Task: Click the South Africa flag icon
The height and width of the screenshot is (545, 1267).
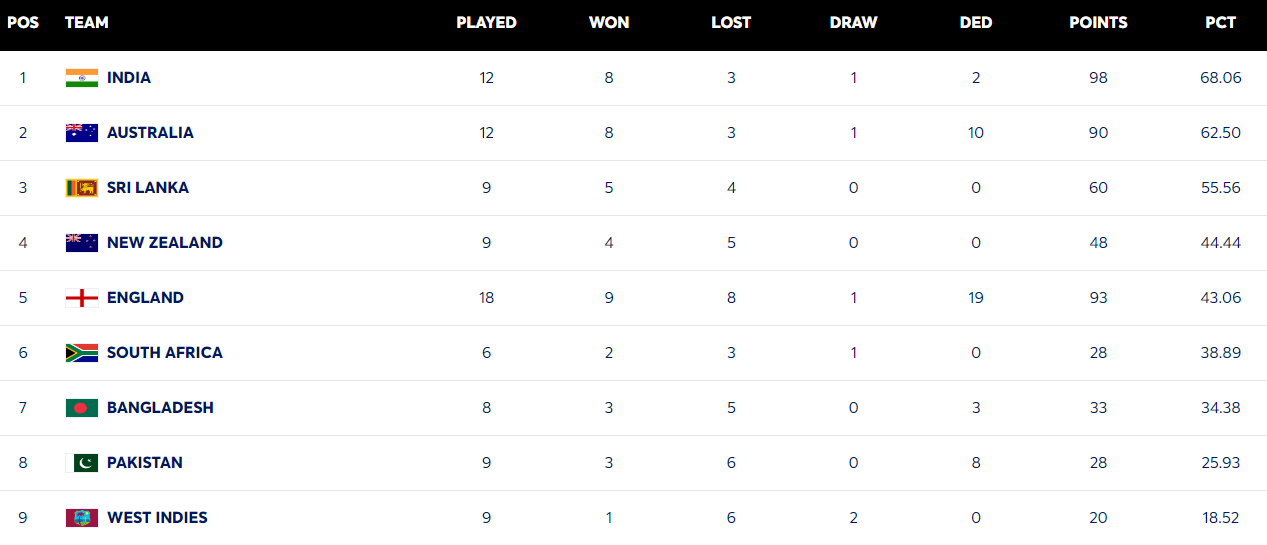Action: (x=82, y=353)
